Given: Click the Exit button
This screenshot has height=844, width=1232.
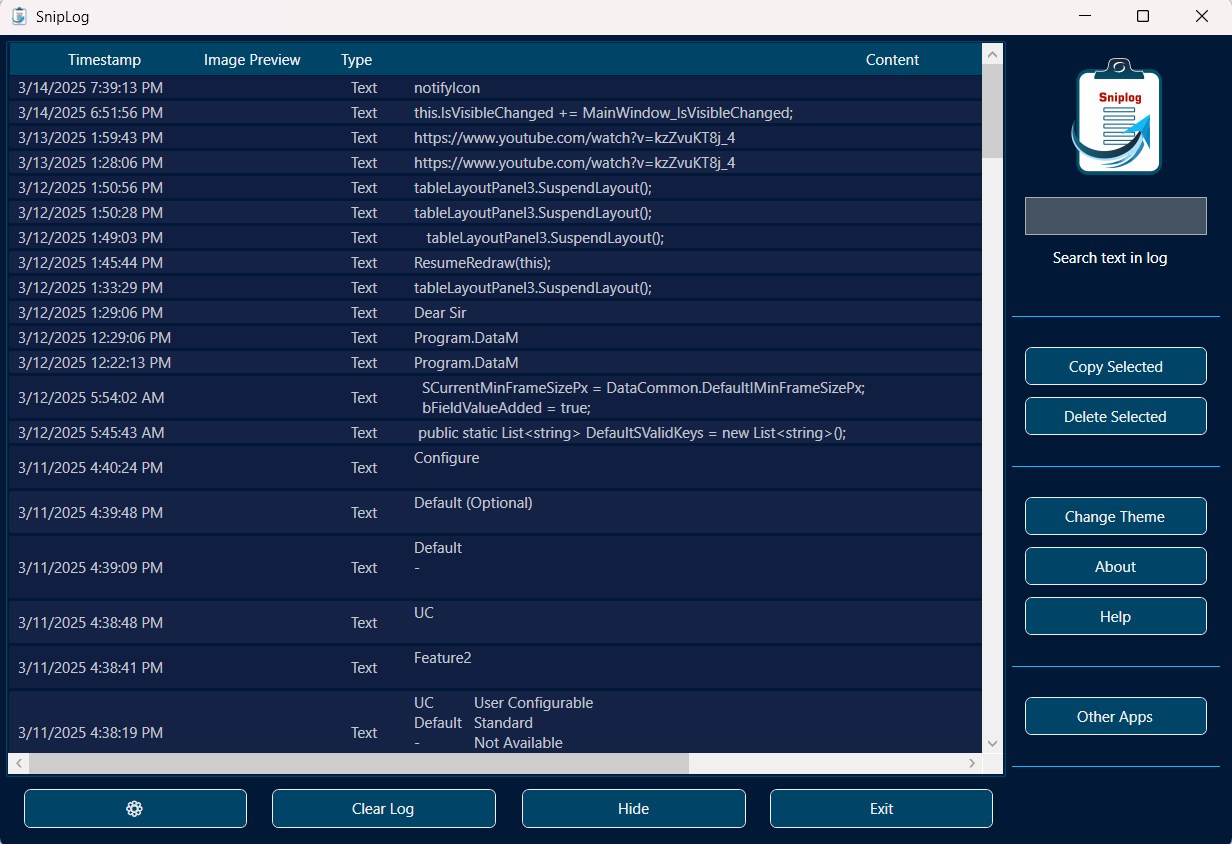Looking at the screenshot, I should (x=881, y=809).
